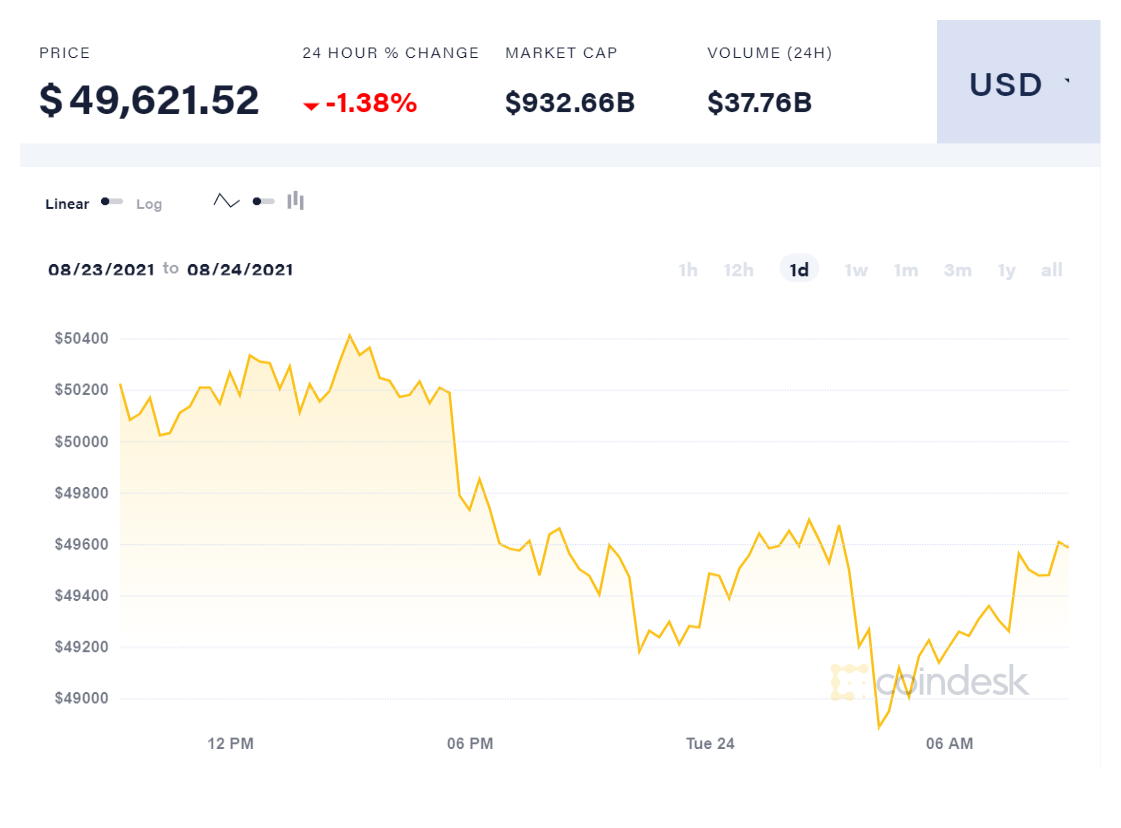
Task: Show the 3m time range
Action: coord(957,270)
